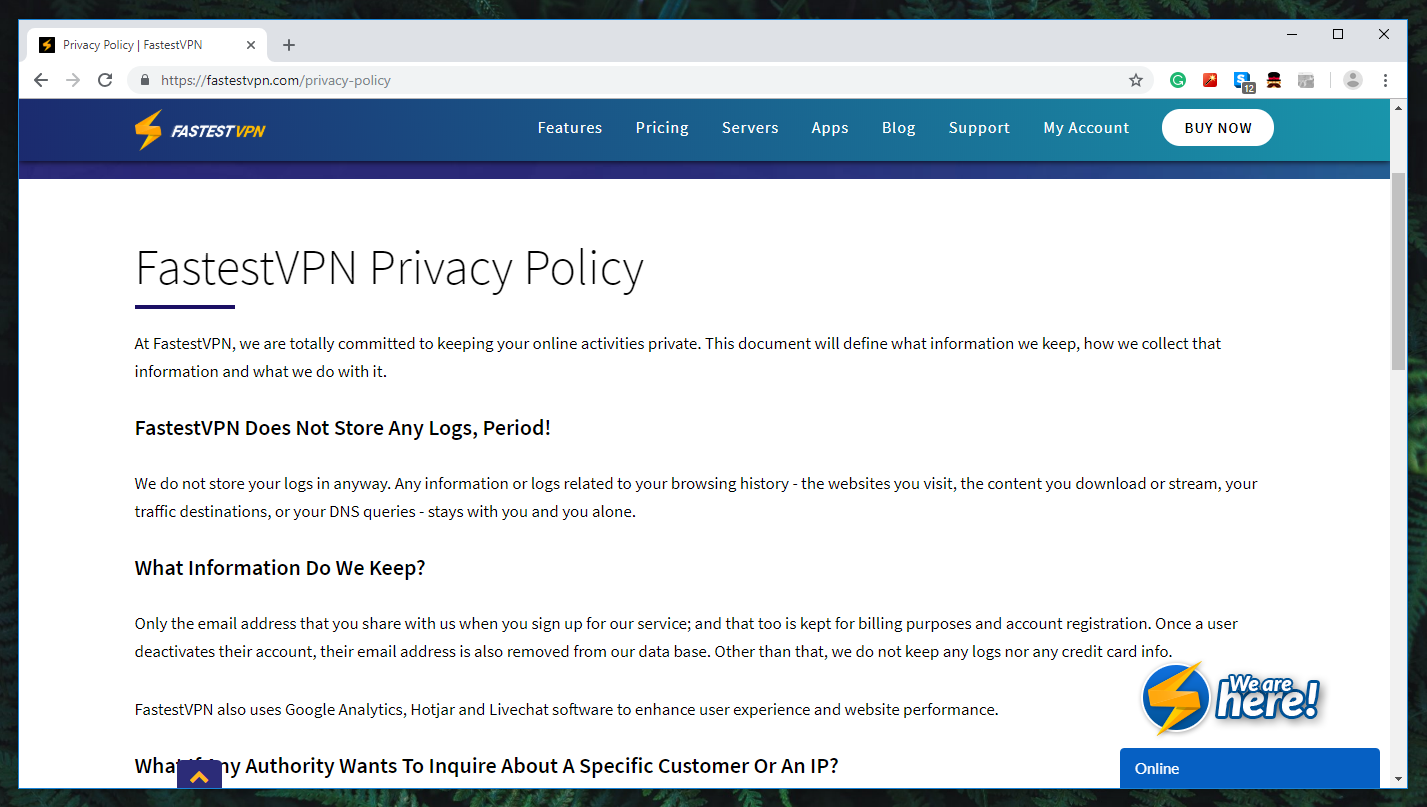
Task: Select the Privacy Policy | FastestVPN tab
Action: pyautogui.click(x=146, y=45)
